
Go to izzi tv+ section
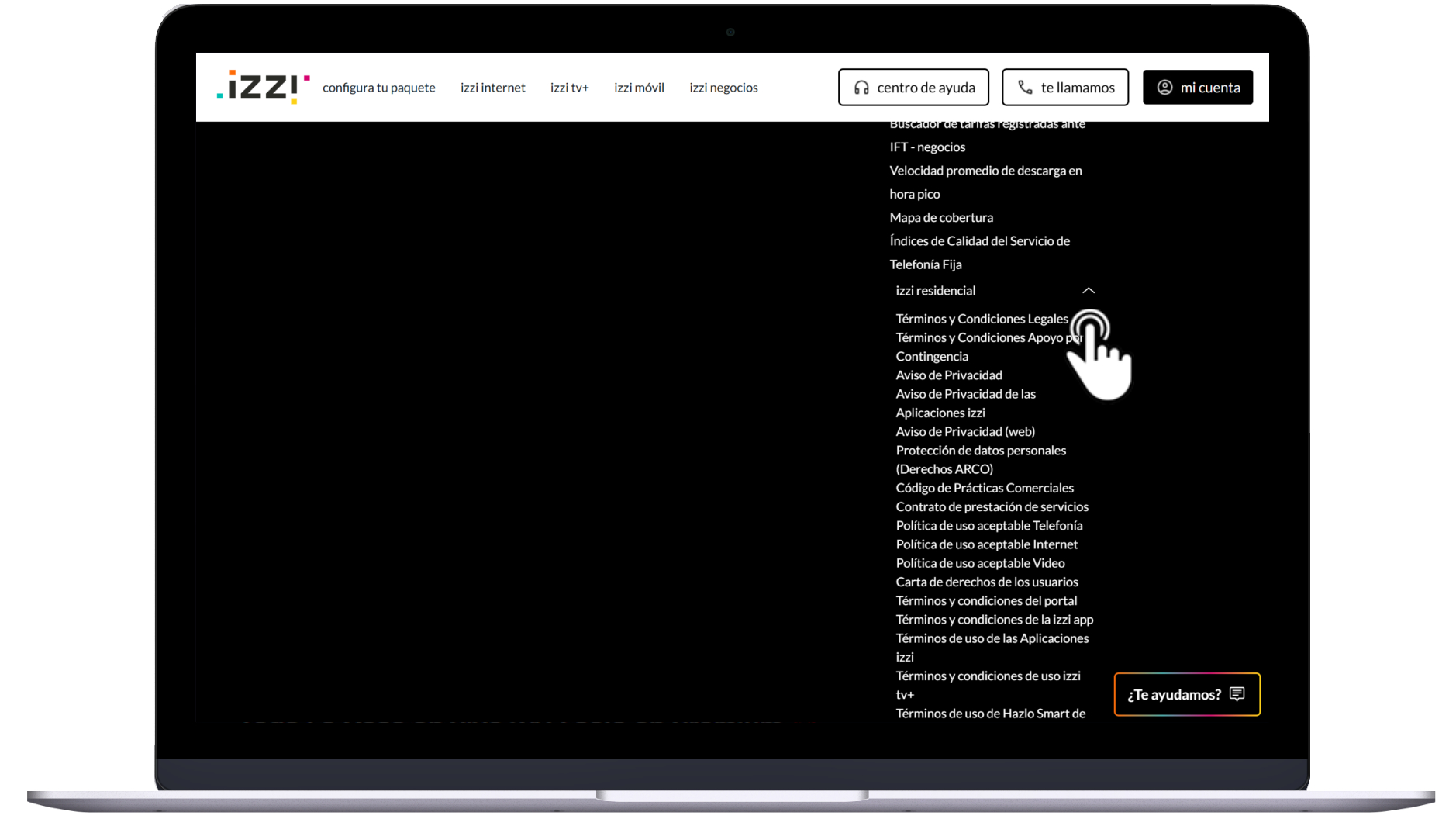click(x=570, y=88)
